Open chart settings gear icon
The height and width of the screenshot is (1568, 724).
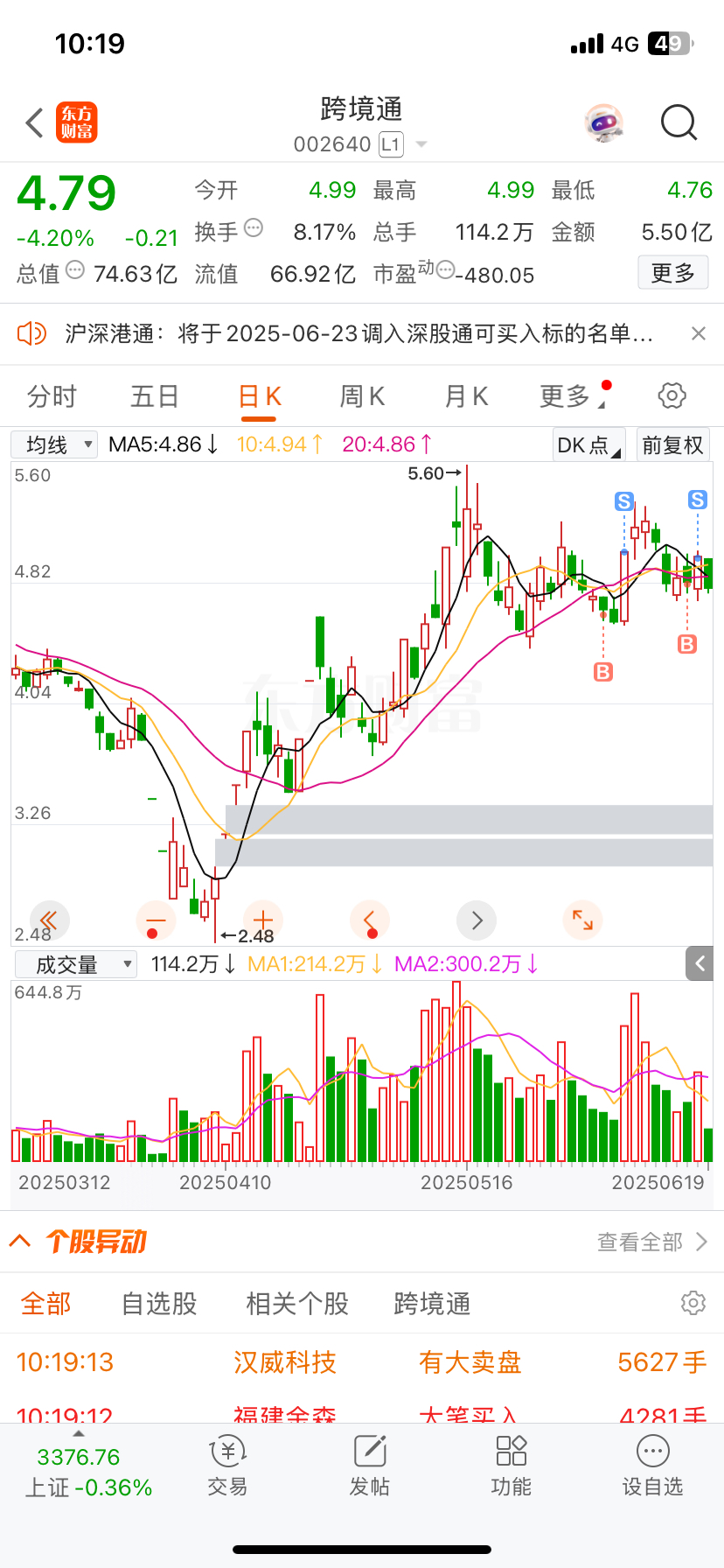coord(672,395)
